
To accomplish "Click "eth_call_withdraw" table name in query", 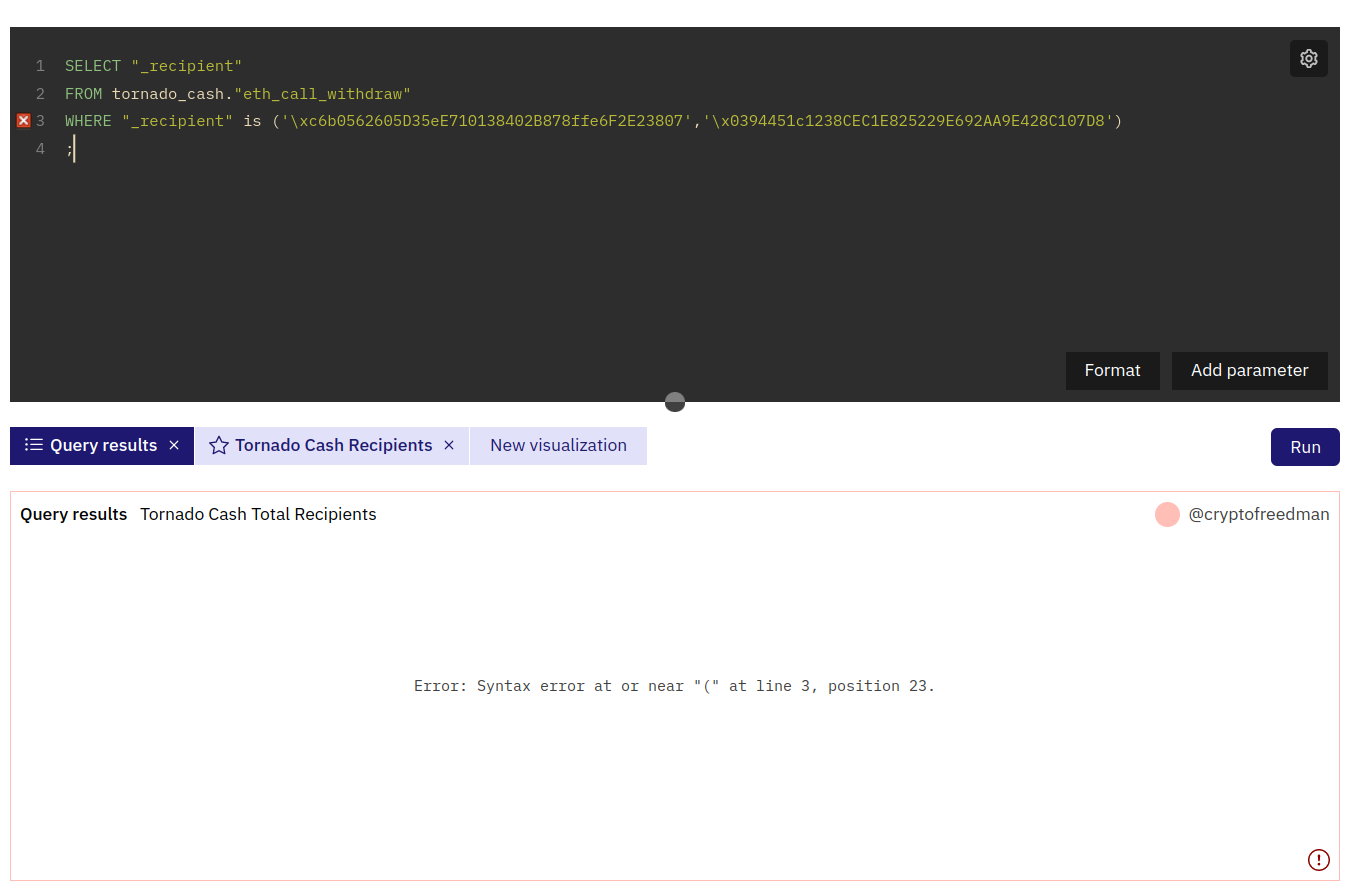I will tap(322, 94).
